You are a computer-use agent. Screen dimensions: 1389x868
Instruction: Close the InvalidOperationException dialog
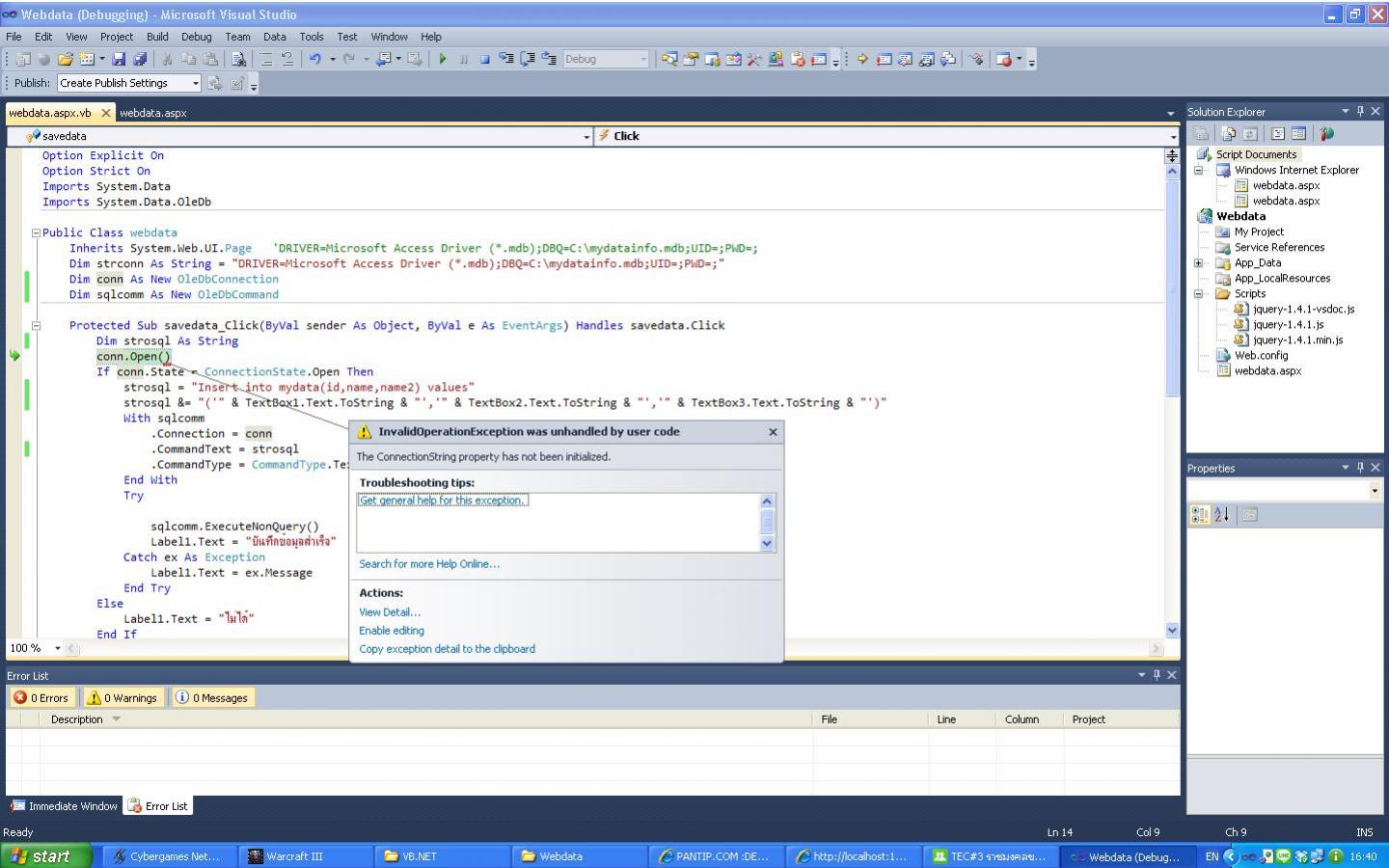click(x=773, y=432)
